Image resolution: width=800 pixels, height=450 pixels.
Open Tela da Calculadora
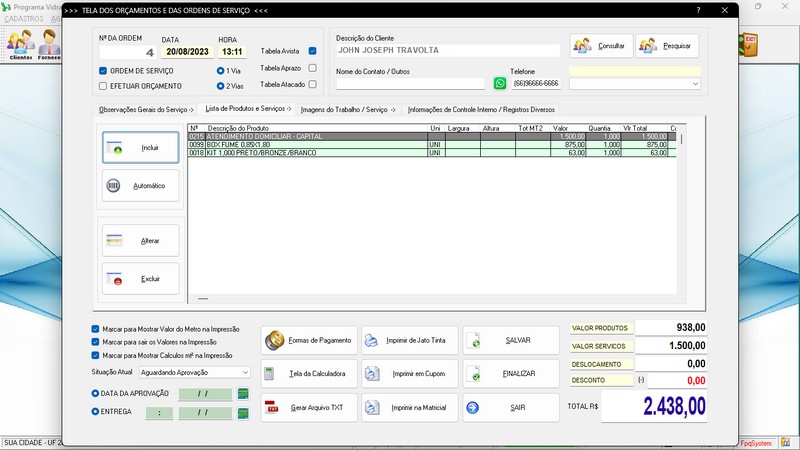pyautogui.click(x=309, y=374)
